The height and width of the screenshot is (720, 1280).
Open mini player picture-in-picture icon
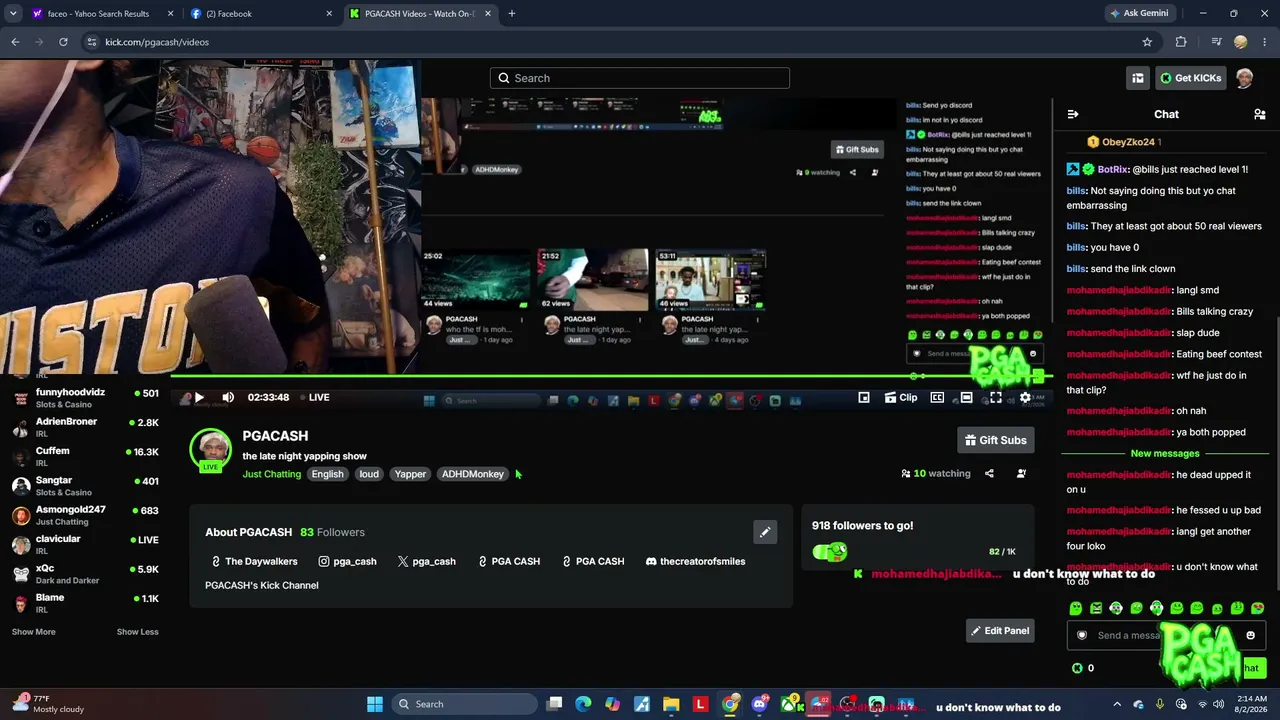point(864,397)
